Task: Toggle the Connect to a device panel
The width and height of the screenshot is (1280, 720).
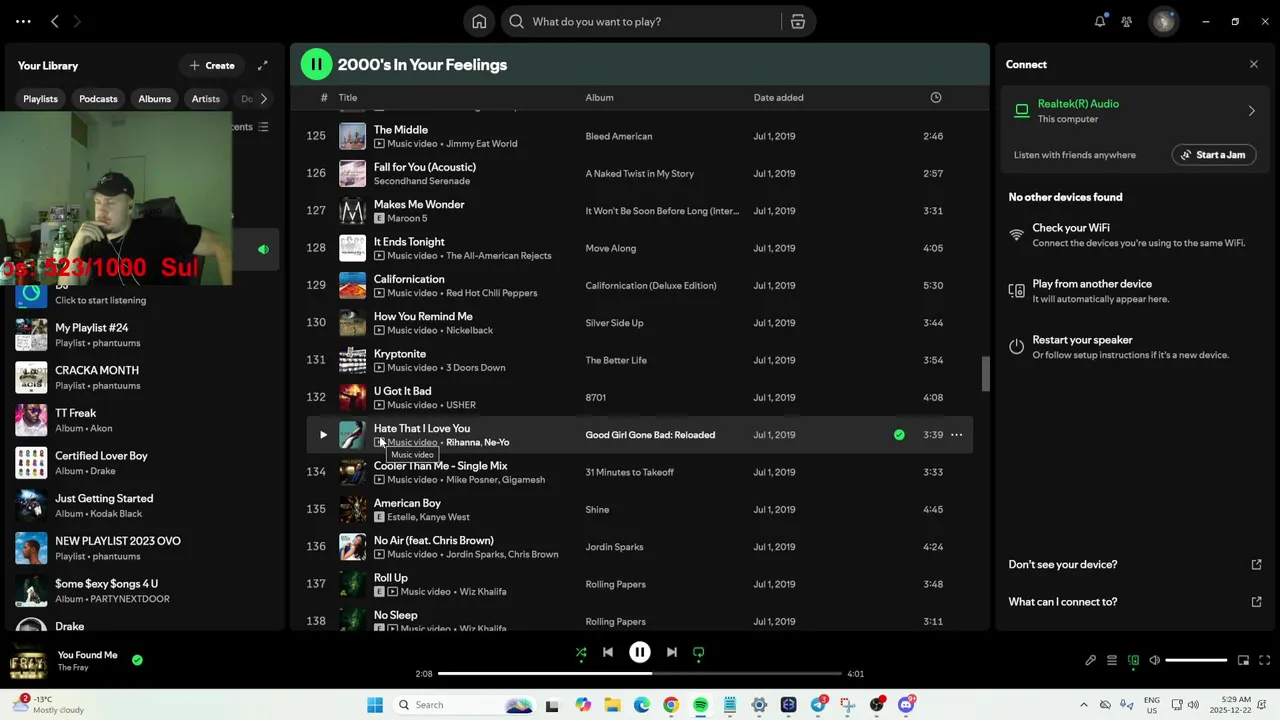Action: pos(1133,660)
